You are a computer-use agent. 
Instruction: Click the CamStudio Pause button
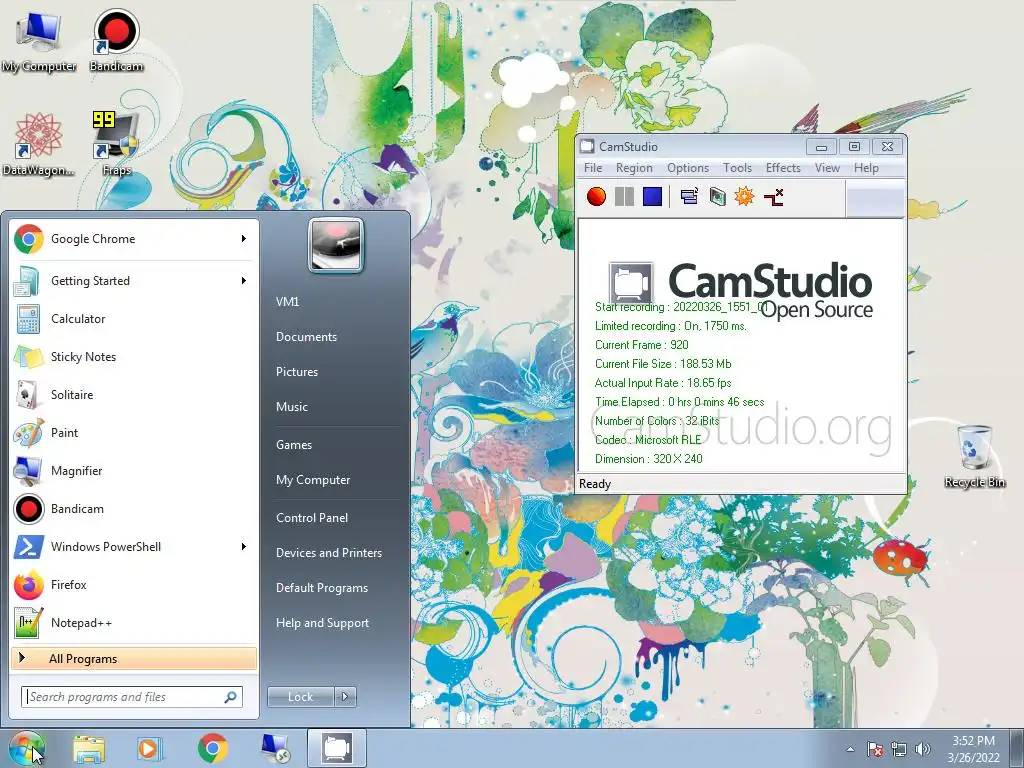coord(624,197)
